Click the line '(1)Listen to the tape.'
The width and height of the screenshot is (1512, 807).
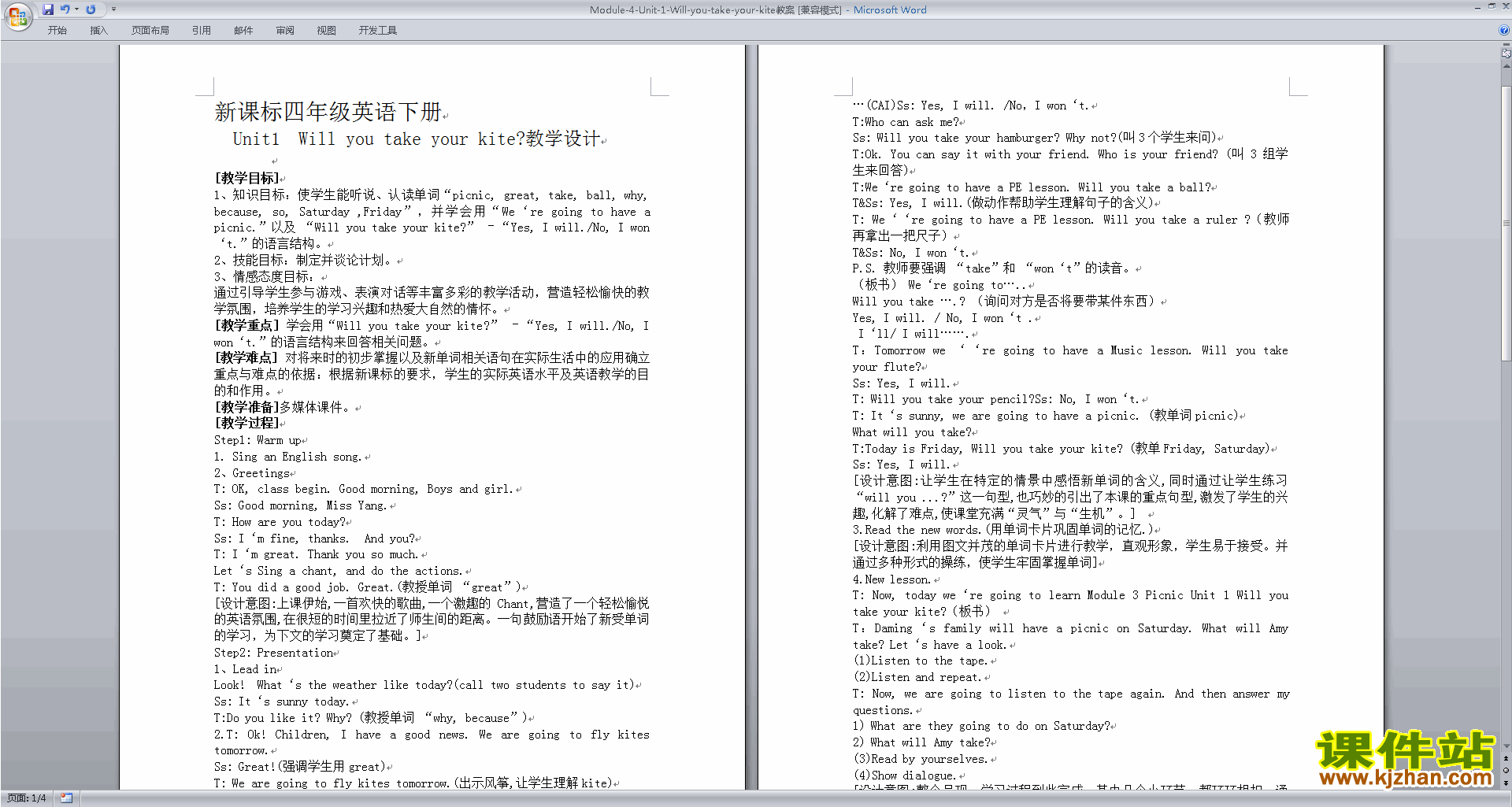921,661
